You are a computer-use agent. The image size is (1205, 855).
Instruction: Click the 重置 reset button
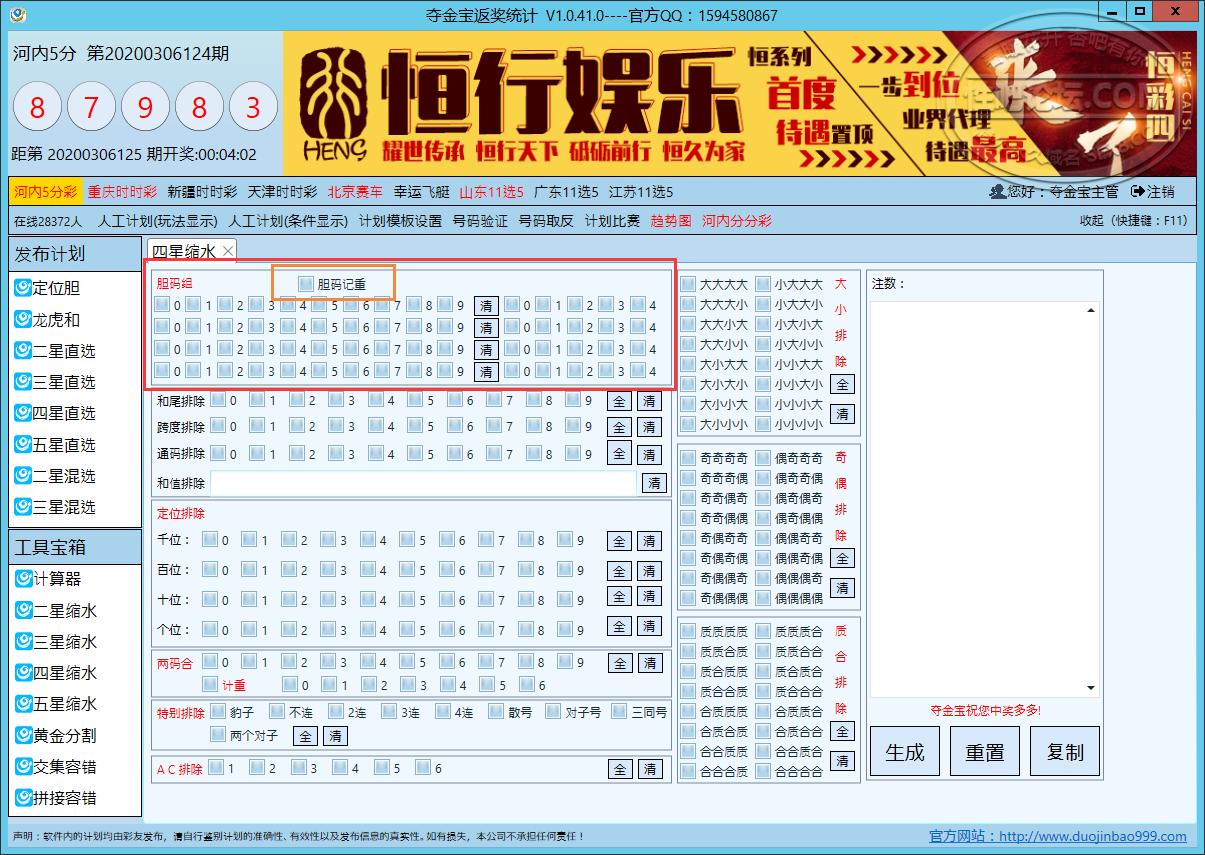(985, 752)
